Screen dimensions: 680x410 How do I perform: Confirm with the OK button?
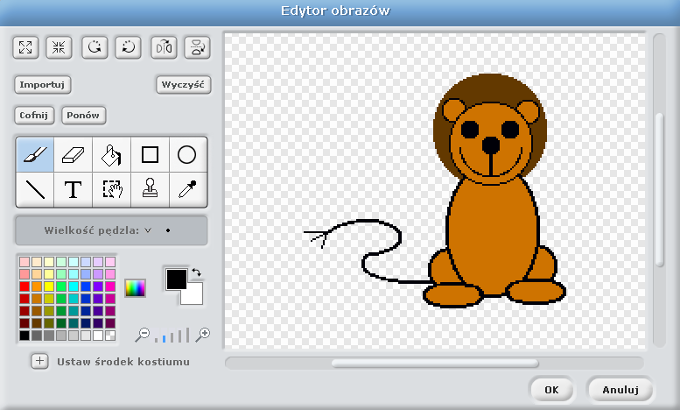pos(552,390)
